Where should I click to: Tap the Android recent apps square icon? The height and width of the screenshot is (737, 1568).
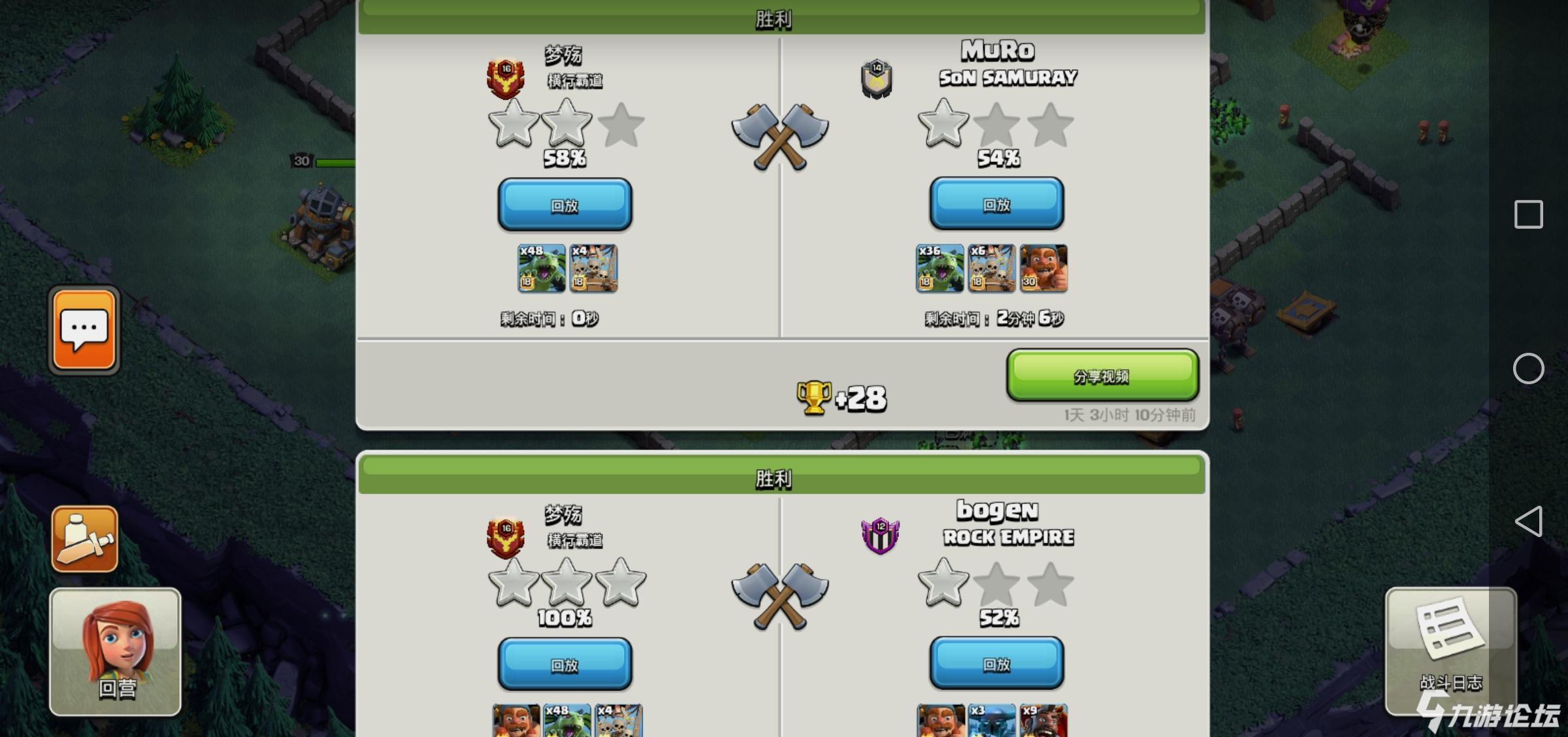click(1528, 214)
